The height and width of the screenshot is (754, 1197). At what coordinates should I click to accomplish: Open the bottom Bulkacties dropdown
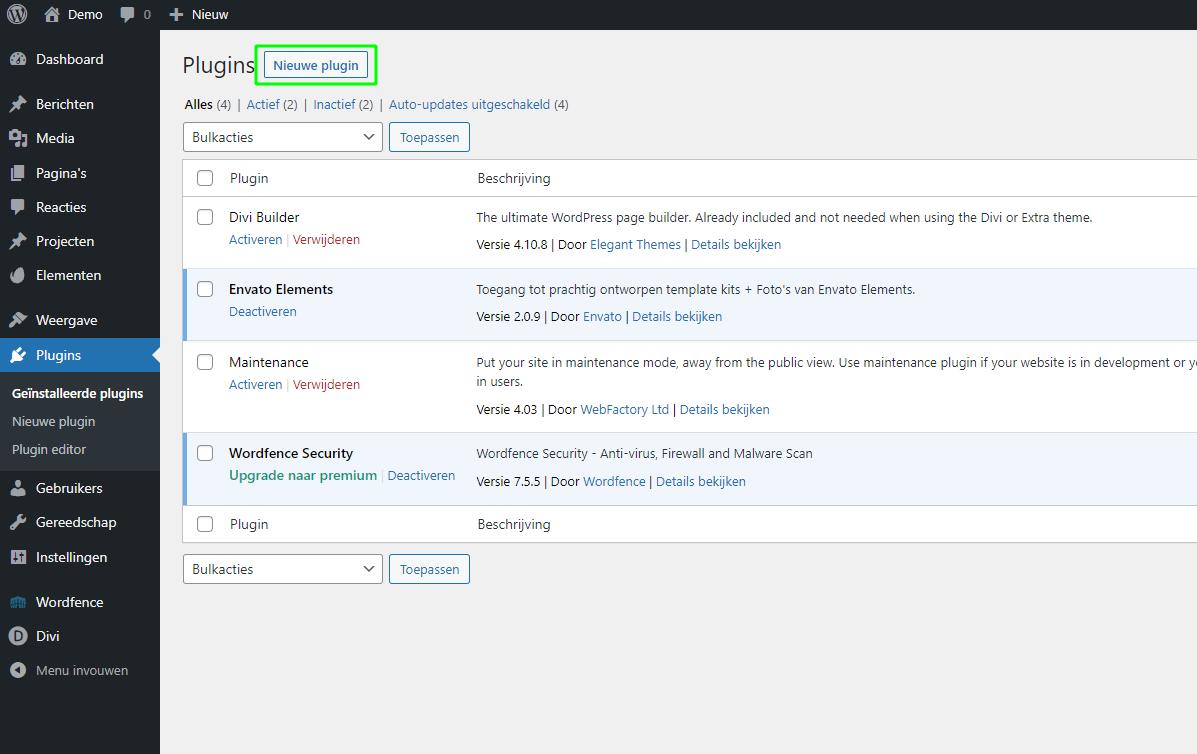282,569
